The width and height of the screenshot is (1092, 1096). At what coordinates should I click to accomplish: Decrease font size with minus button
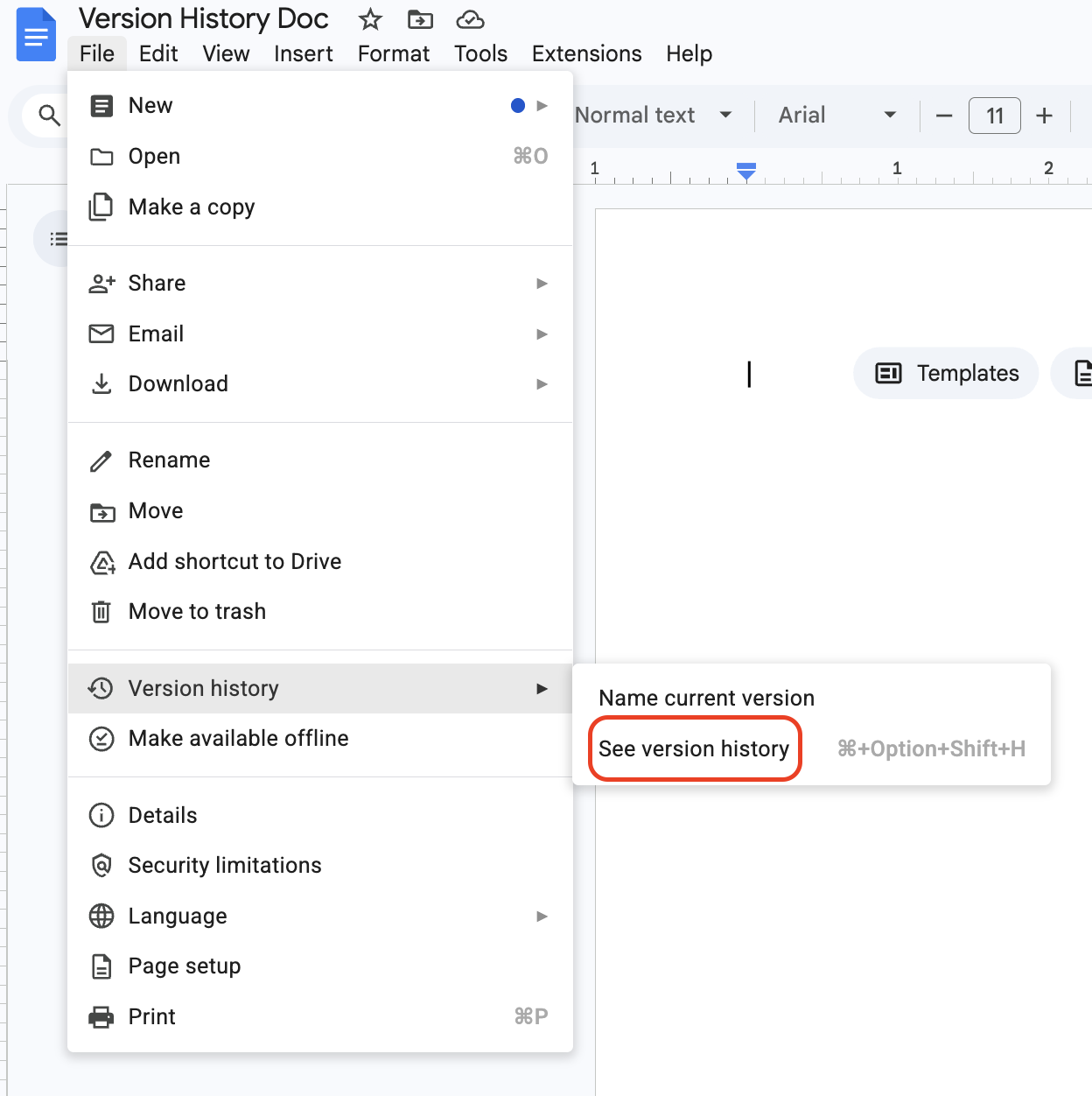[x=943, y=116]
